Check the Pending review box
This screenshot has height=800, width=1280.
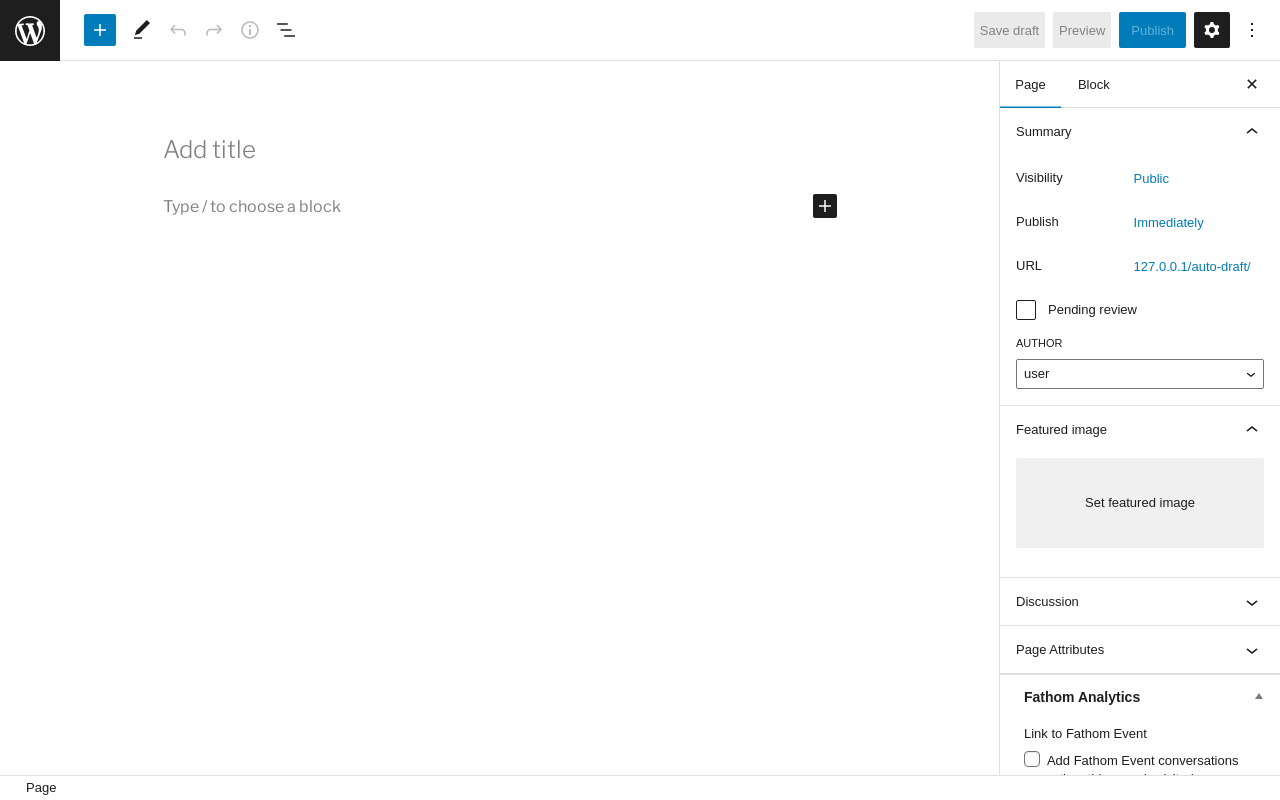[1026, 310]
